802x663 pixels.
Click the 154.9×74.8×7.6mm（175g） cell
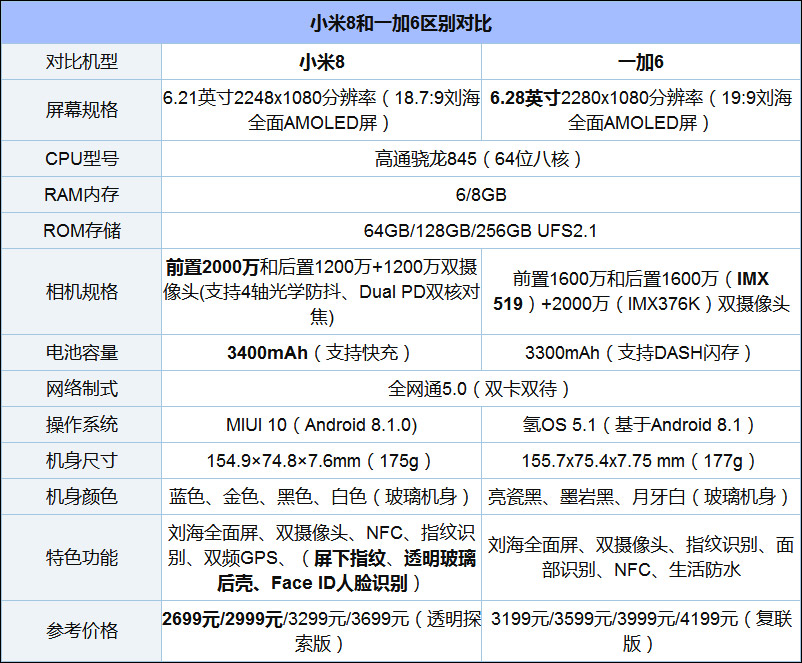coord(321,460)
